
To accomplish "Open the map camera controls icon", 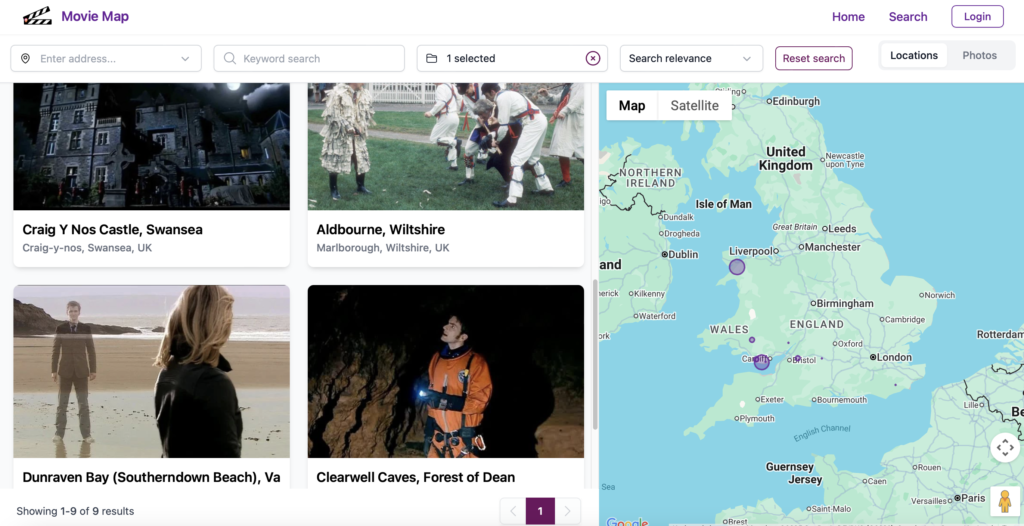I will [1004, 448].
